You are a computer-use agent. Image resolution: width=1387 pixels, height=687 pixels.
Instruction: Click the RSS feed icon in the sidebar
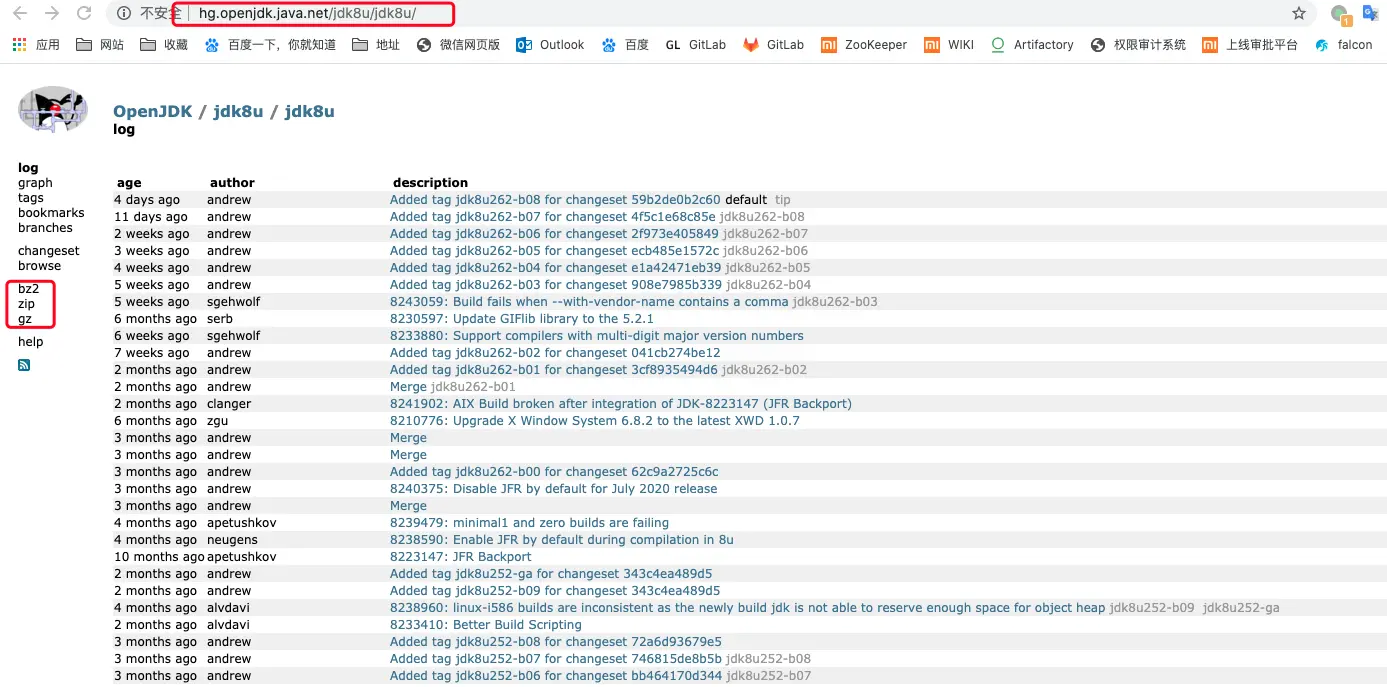25,363
